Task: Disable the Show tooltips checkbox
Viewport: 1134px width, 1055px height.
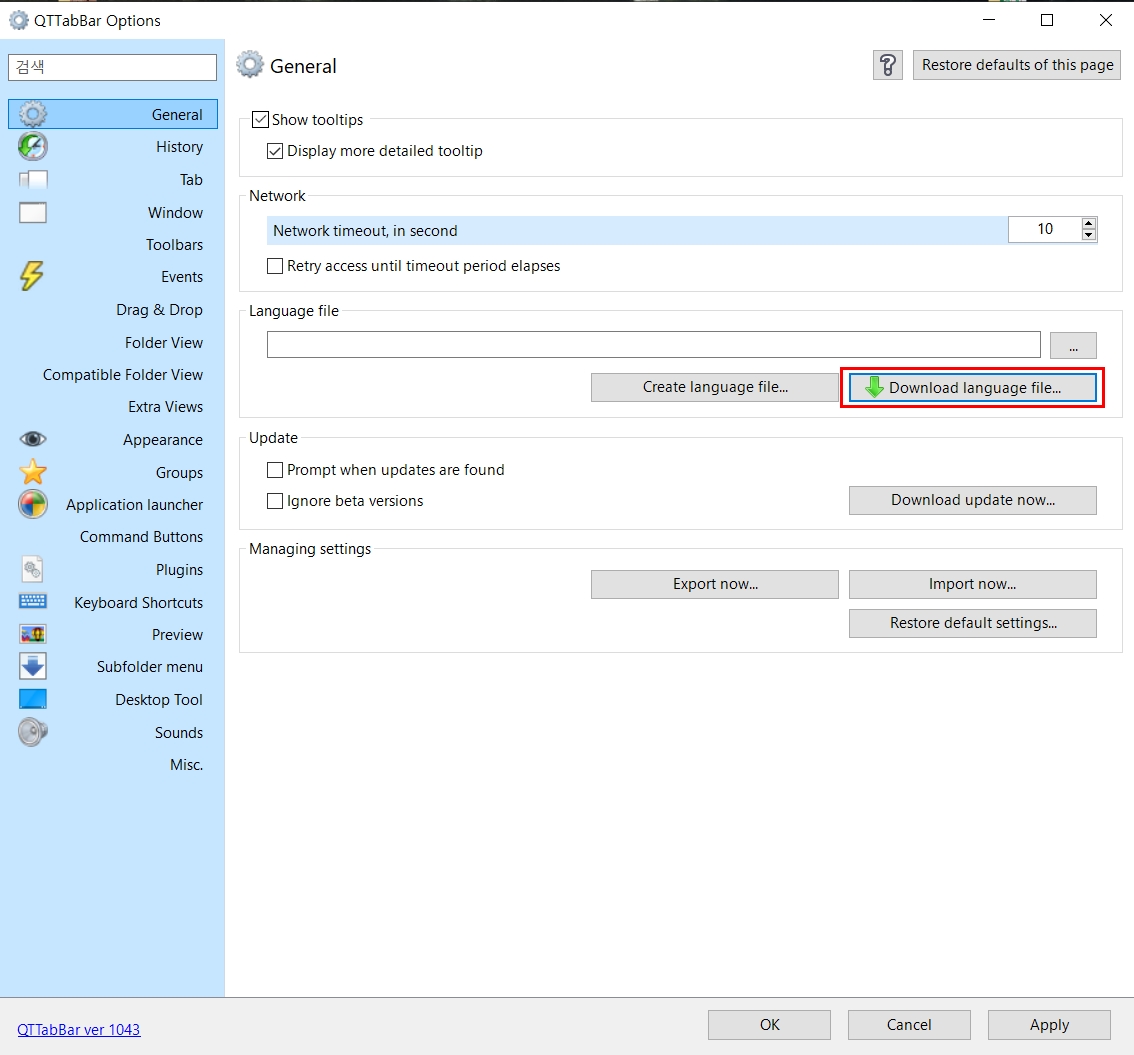Action: tap(260, 119)
